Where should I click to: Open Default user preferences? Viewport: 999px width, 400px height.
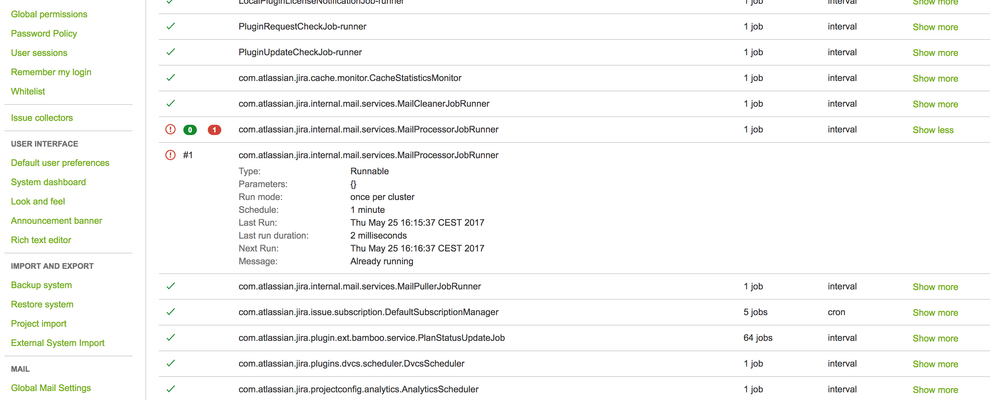60,162
